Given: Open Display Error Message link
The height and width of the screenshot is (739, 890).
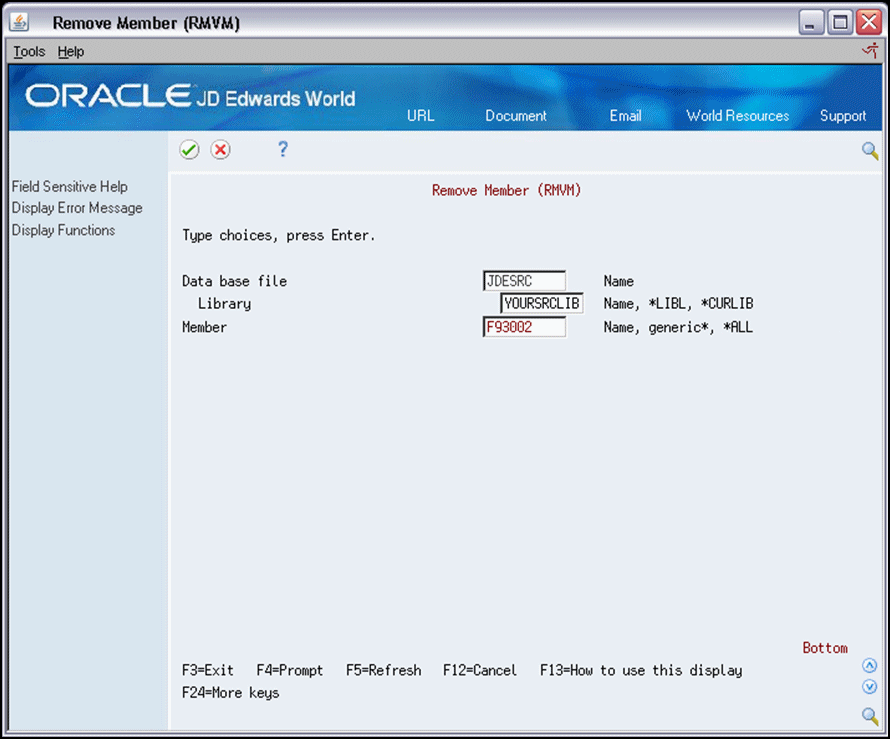Looking at the screenshot, I should (77, 208).
